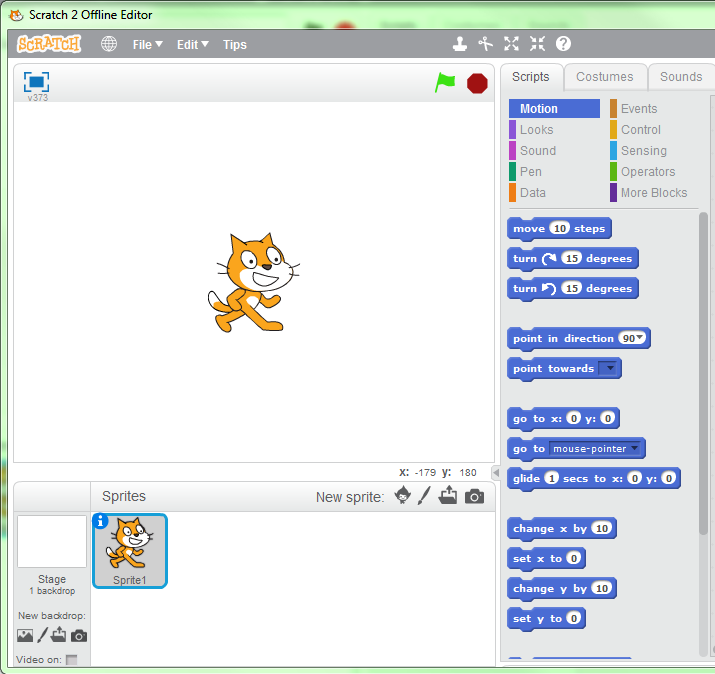Click degrees value in turn counterclockwise block
715x674 pixels.
tap(572, 288)
